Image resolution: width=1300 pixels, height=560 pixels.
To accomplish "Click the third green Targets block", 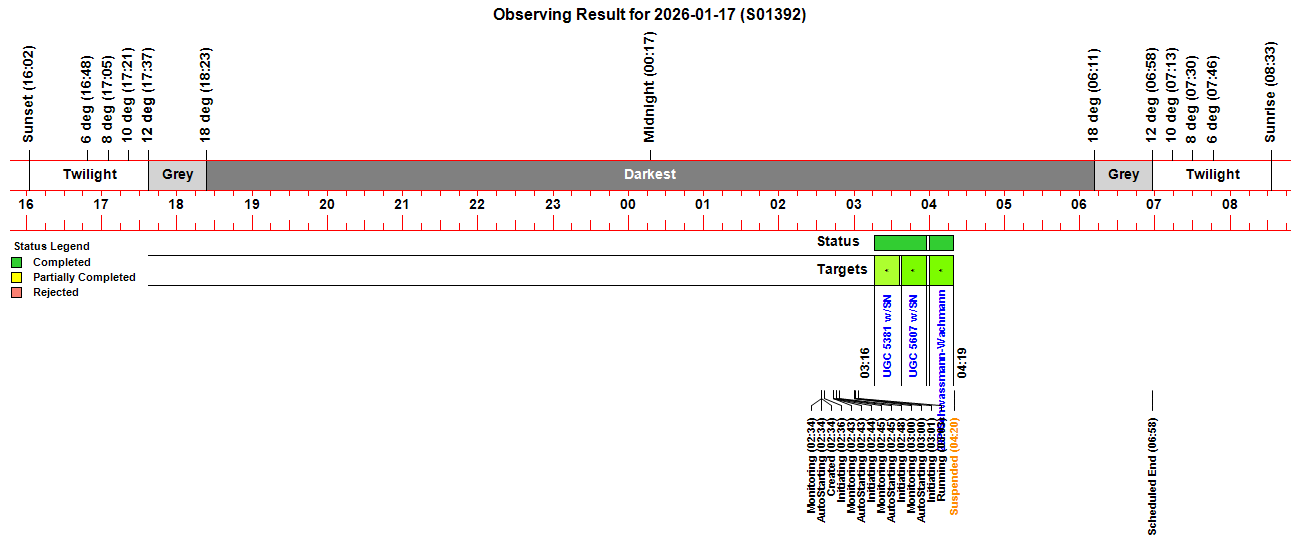I will (x=941, y=270).
